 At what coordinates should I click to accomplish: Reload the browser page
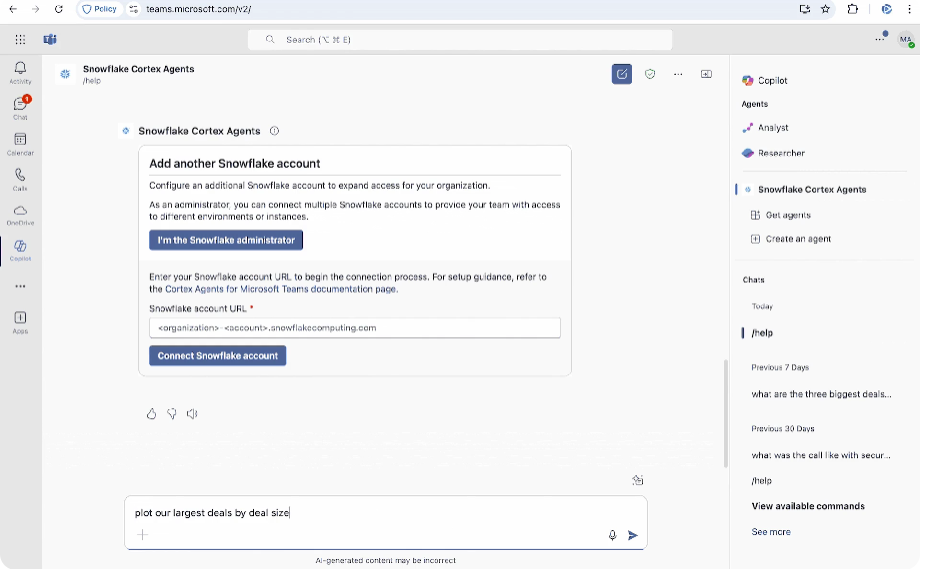point(58,9)
